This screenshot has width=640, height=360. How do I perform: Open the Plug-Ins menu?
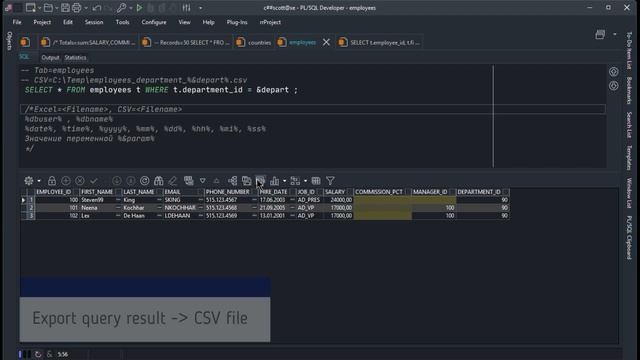coord(237,22)
